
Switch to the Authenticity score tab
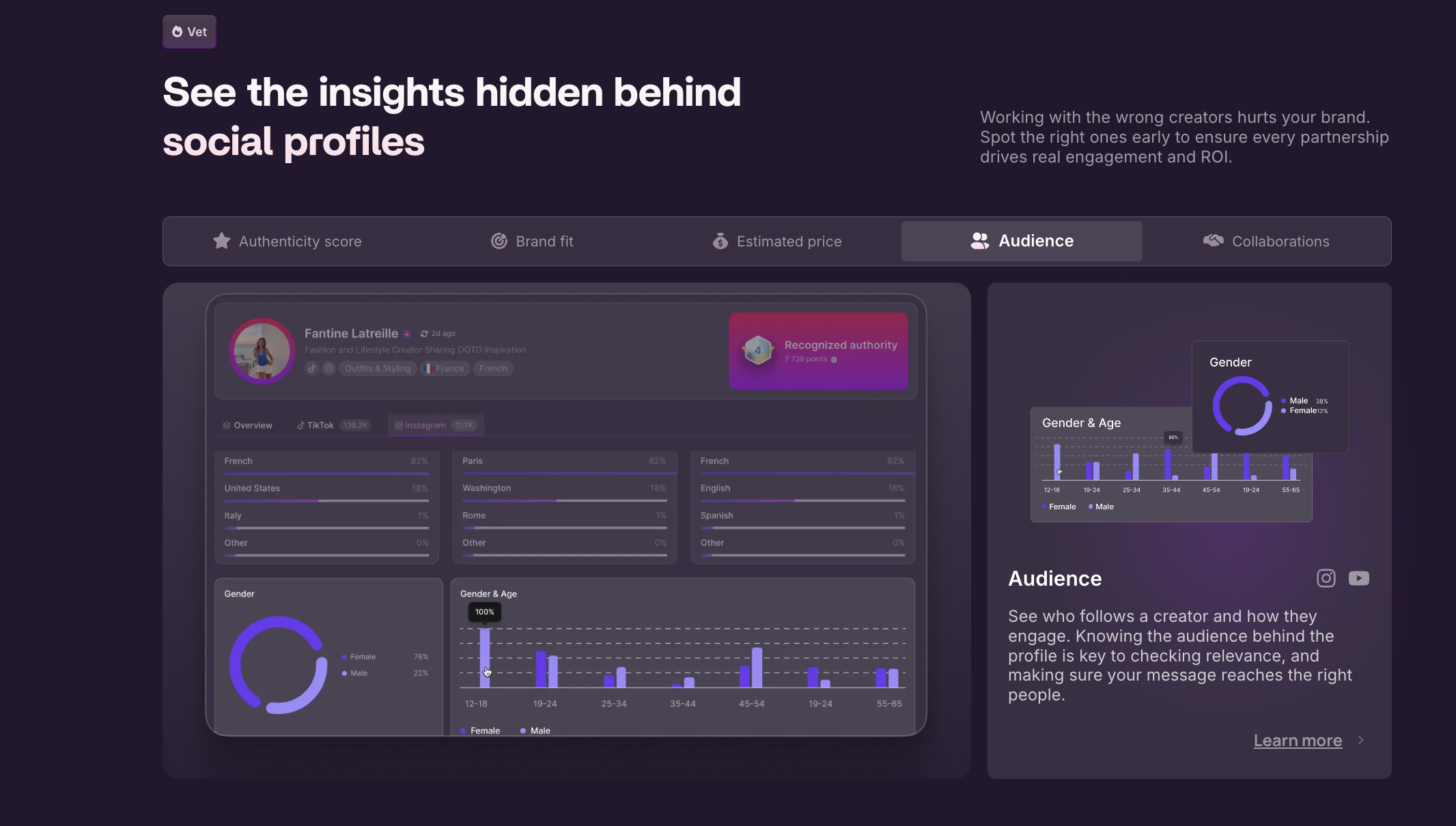(x=287, y=241)
